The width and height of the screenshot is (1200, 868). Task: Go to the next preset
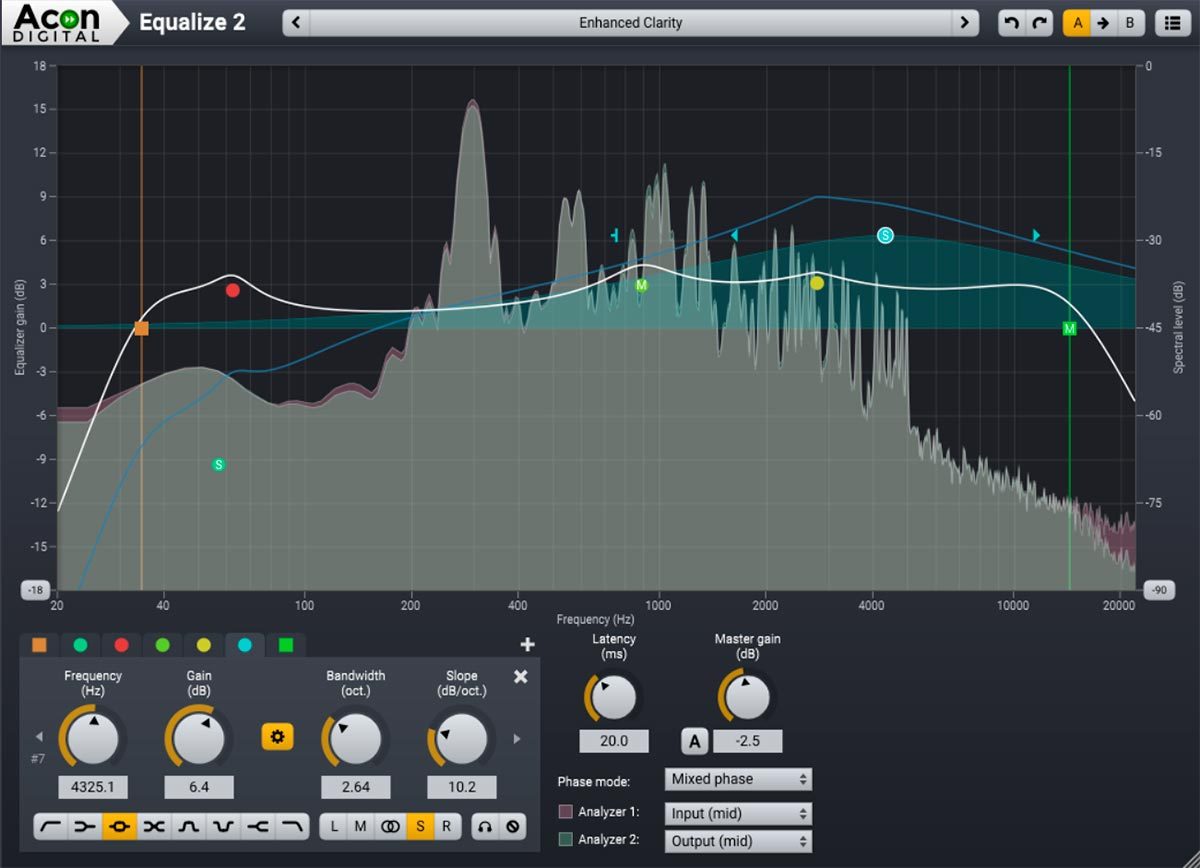pyautogui.click(x=965, y=23)
